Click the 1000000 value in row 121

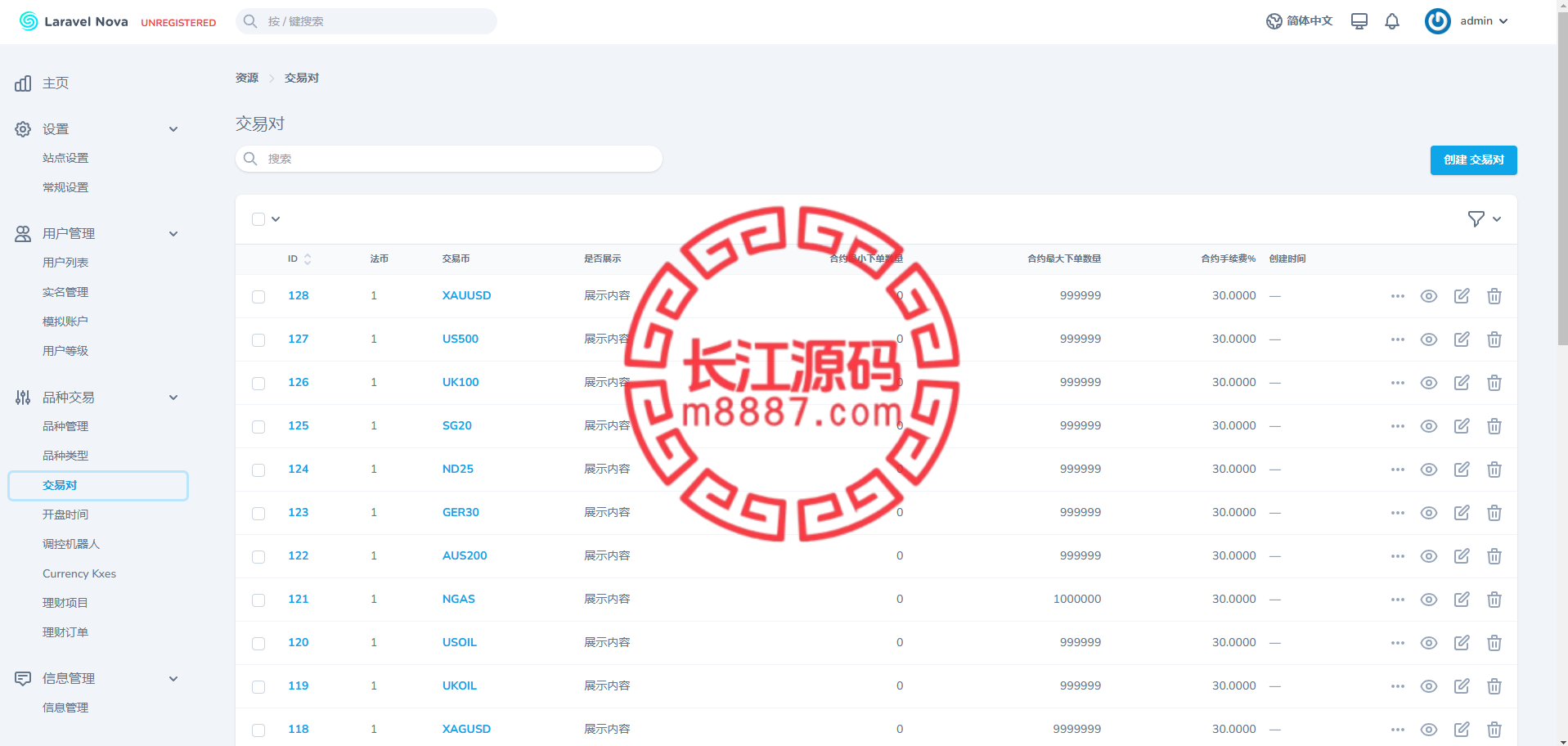pos(1077,599)
